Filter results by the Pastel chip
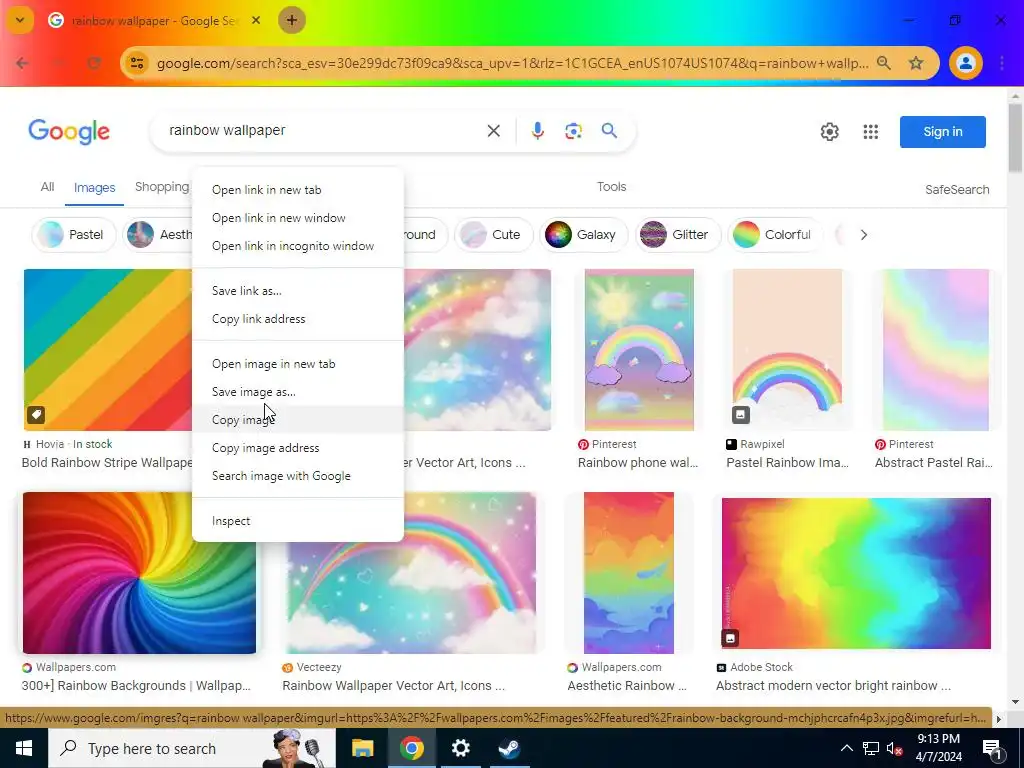The image size is (1024, 768). [74, 234]
